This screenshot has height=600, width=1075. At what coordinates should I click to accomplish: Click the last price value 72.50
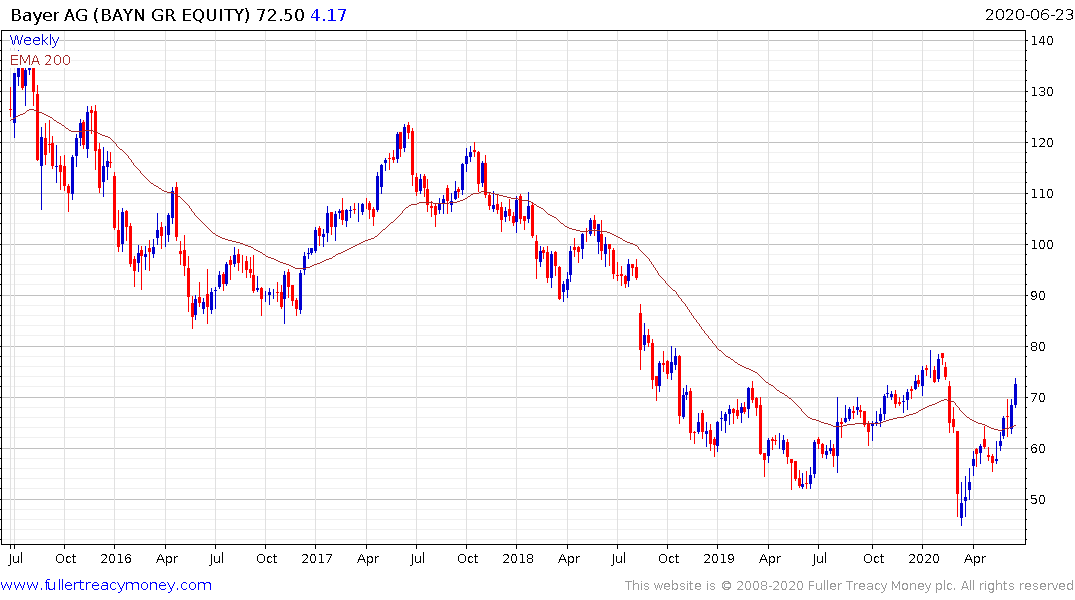[x=280, y=14]
